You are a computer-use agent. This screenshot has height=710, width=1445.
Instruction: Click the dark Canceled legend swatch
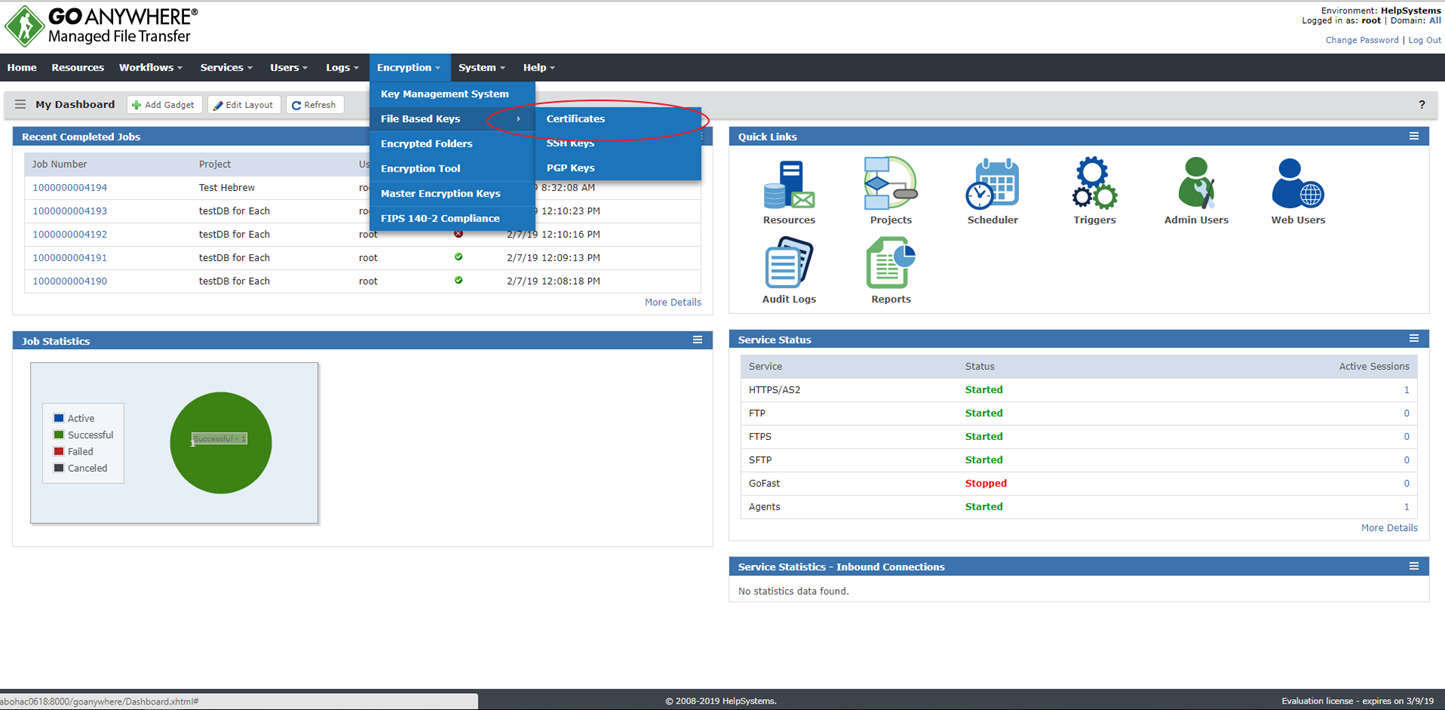(59, 468)
